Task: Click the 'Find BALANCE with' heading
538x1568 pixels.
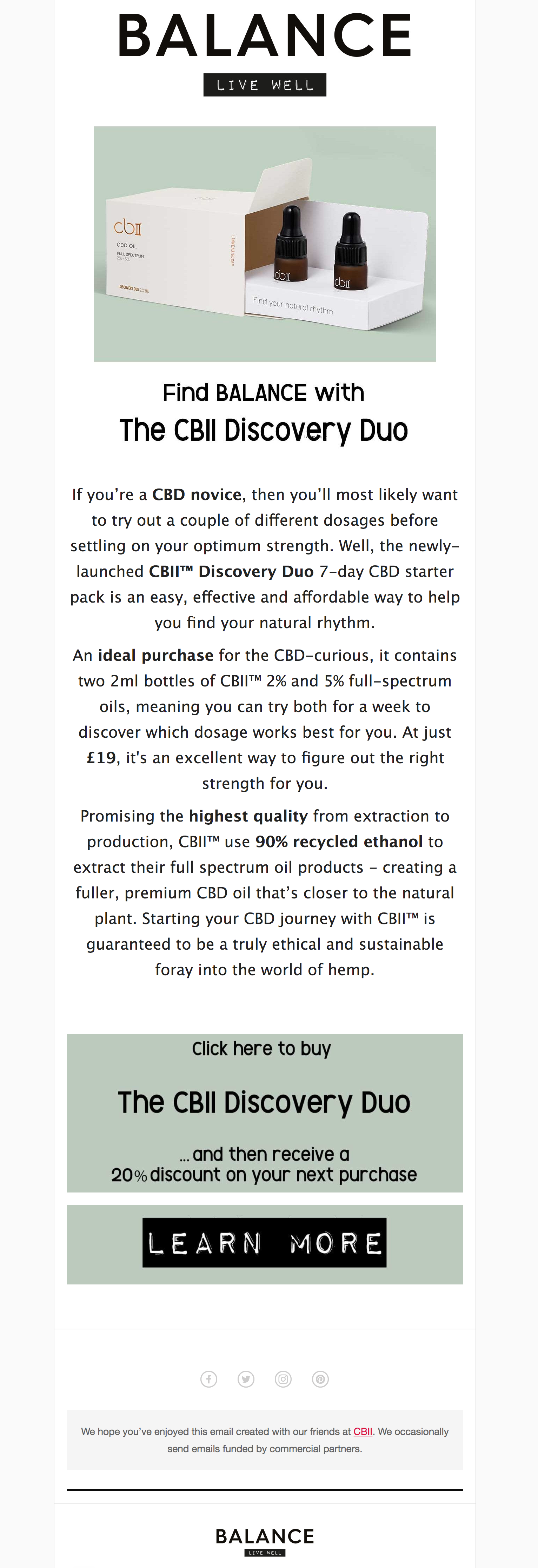Action: [264, 393]
